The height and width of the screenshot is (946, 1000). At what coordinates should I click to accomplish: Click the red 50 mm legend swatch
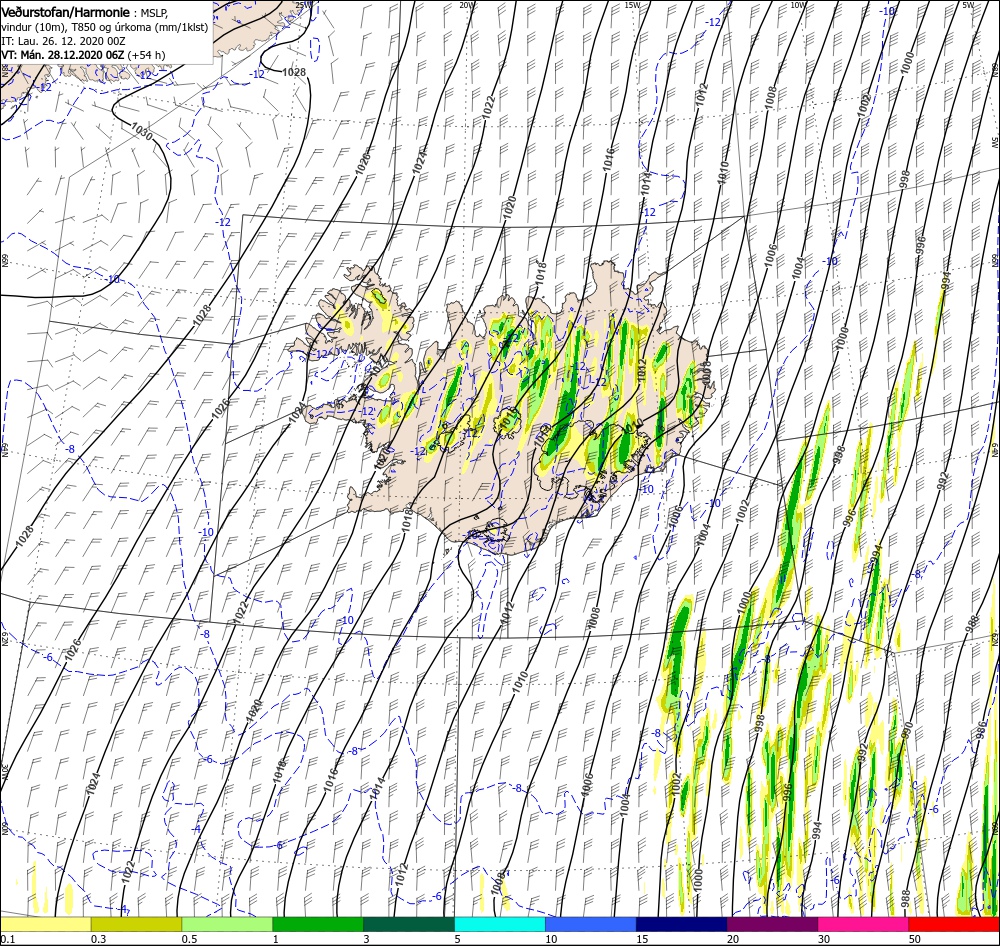[954, 924]
